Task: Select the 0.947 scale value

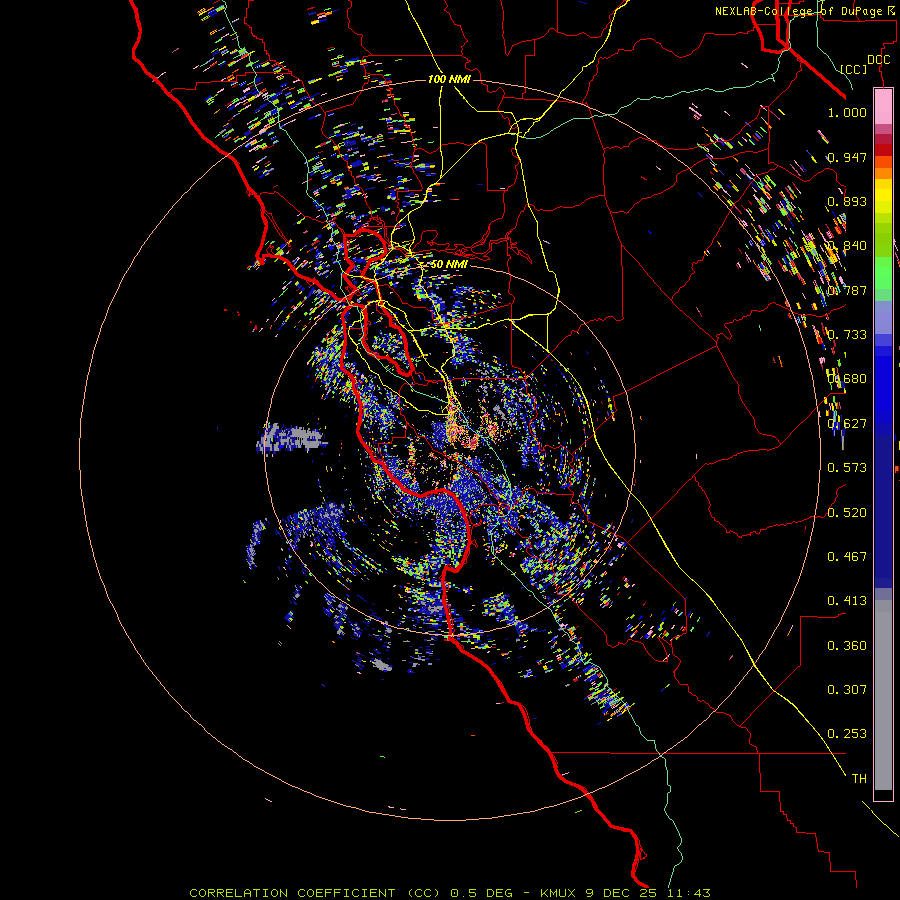Action: click(847, 157)
